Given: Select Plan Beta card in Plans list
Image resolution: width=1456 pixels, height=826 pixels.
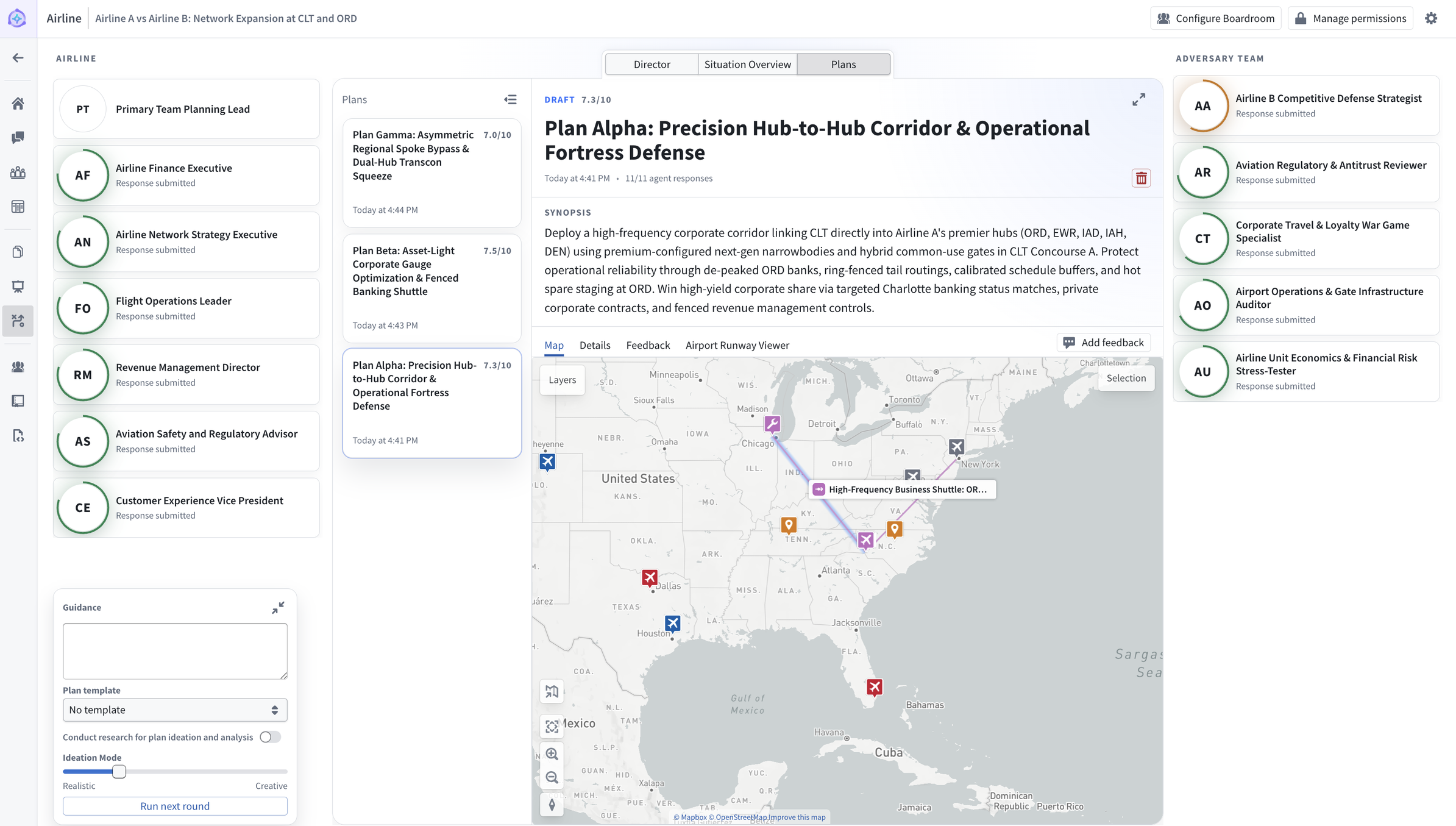Looking at the screenshot, I should point(431,288).
